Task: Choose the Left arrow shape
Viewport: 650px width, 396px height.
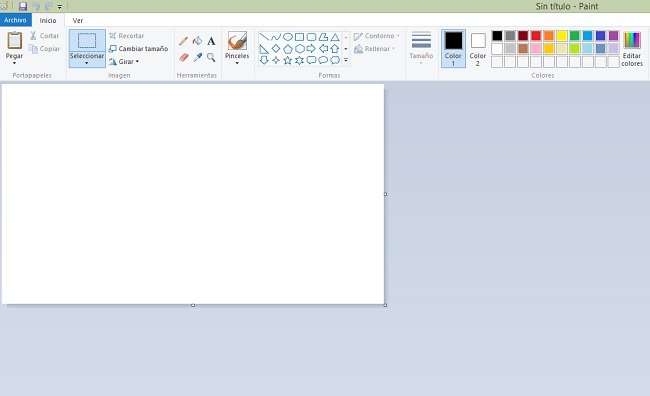Action: click(323, 49)
